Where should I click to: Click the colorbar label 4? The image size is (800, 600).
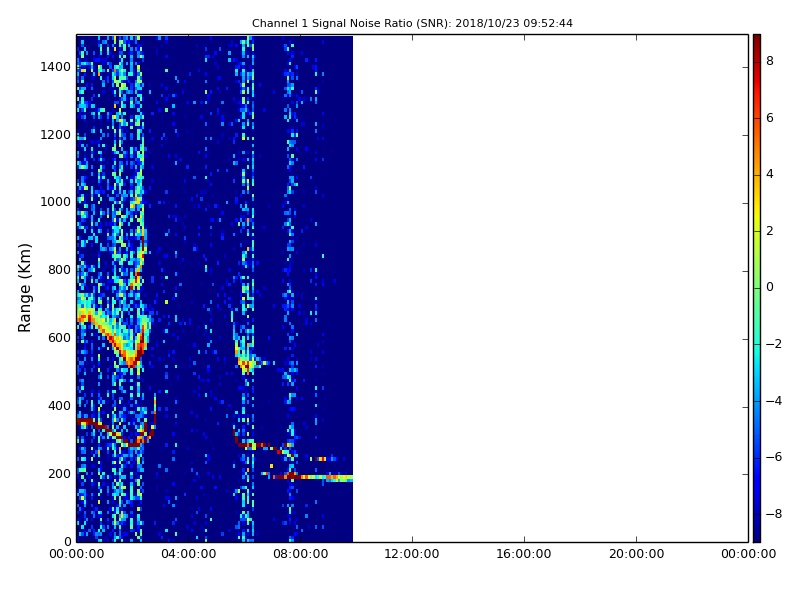click(x=770, y=174)
